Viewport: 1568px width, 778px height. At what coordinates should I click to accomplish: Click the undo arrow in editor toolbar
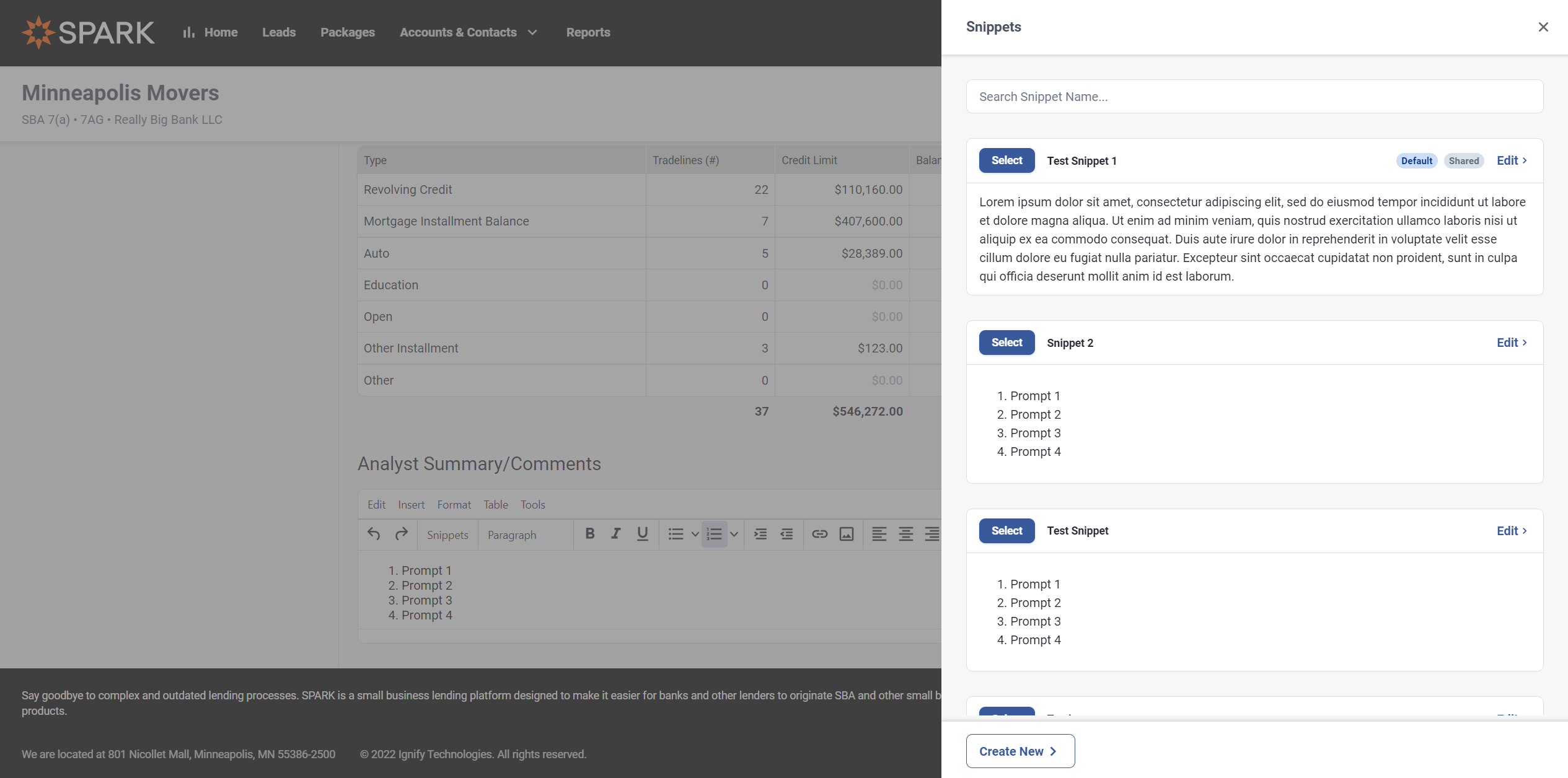click(374, 534)
